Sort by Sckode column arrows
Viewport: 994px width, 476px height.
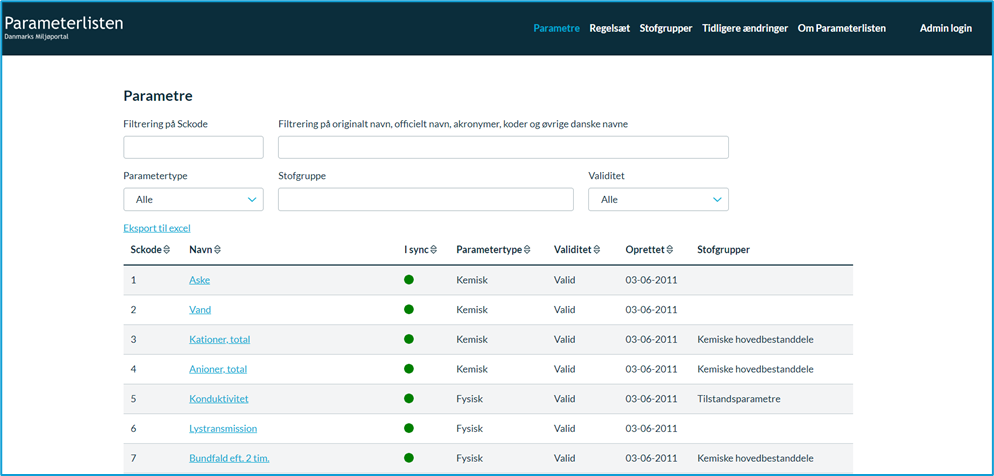point(167,250)
